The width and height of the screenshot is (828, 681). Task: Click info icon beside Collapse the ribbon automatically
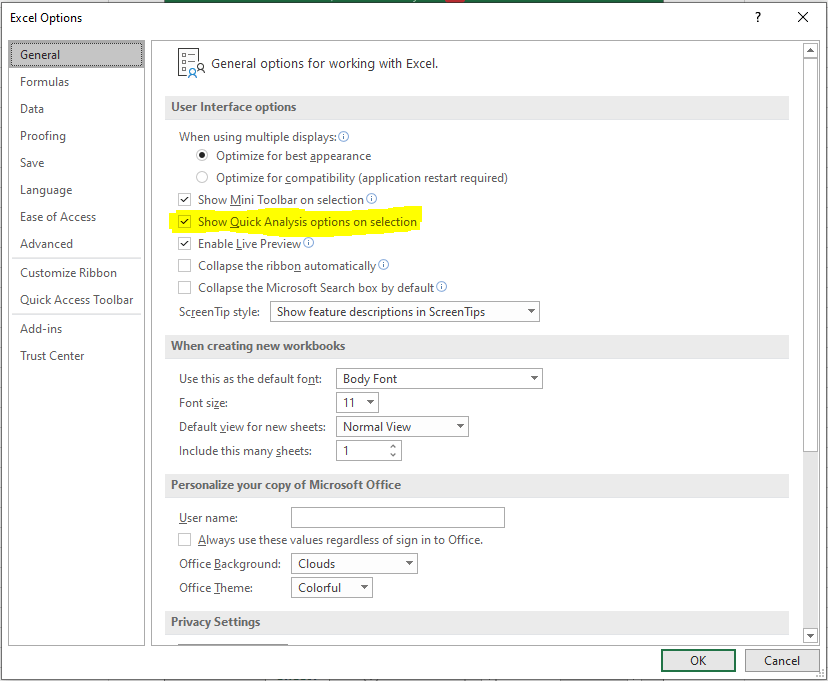(x=384, y=264)
